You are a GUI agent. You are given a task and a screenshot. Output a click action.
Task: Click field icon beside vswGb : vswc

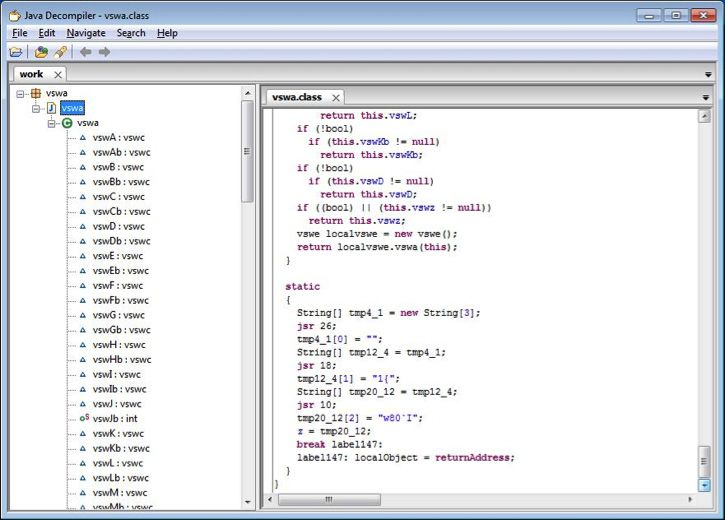coord(83,330)
